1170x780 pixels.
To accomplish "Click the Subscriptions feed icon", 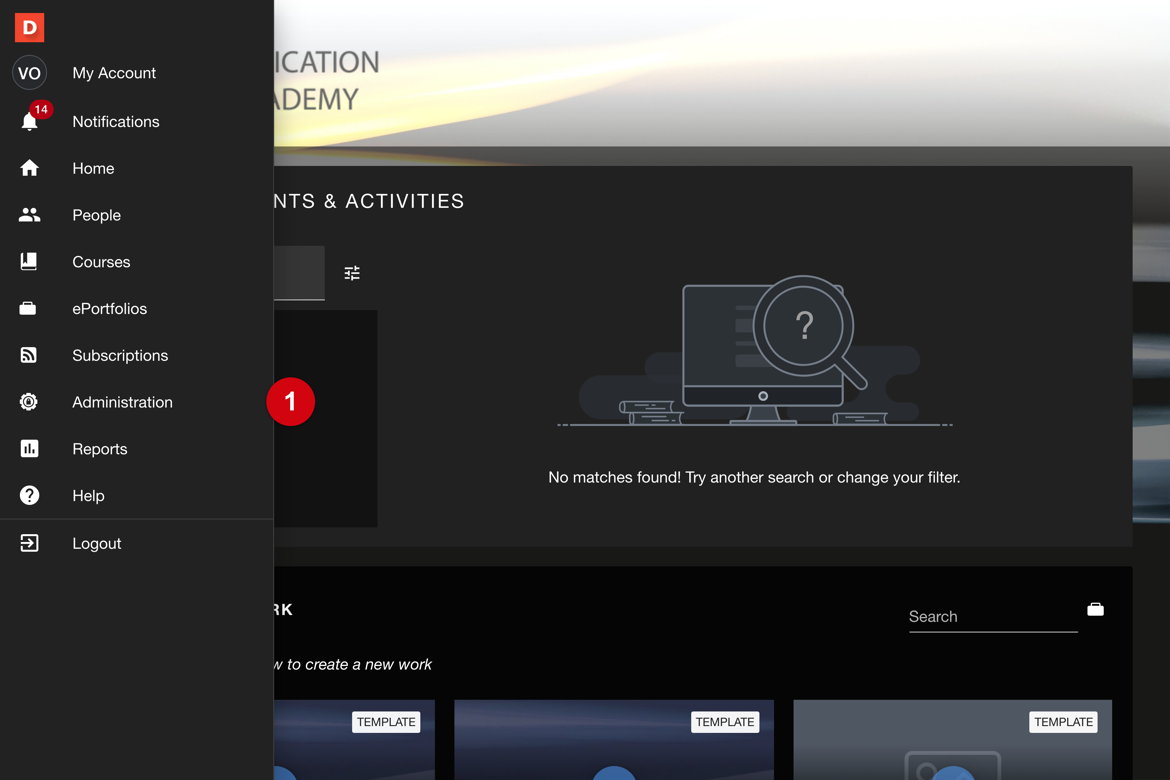I will click(x=28, y=355).
